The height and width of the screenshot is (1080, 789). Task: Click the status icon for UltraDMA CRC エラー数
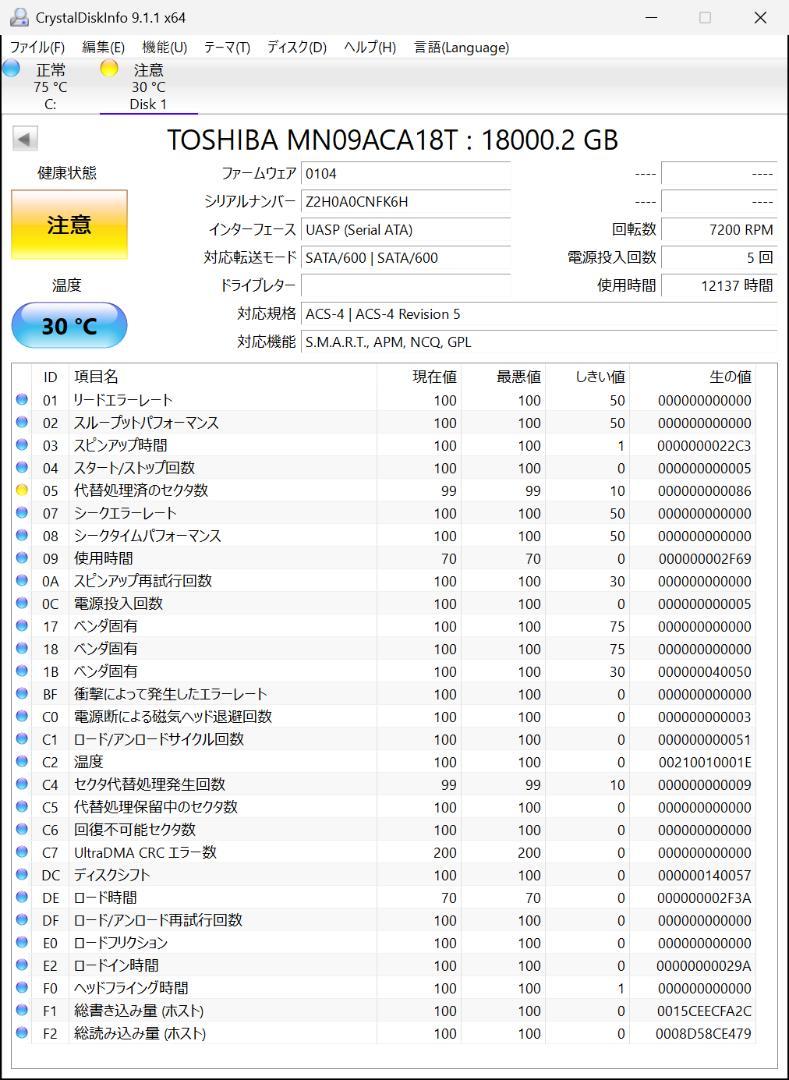[x=22, y=852]
